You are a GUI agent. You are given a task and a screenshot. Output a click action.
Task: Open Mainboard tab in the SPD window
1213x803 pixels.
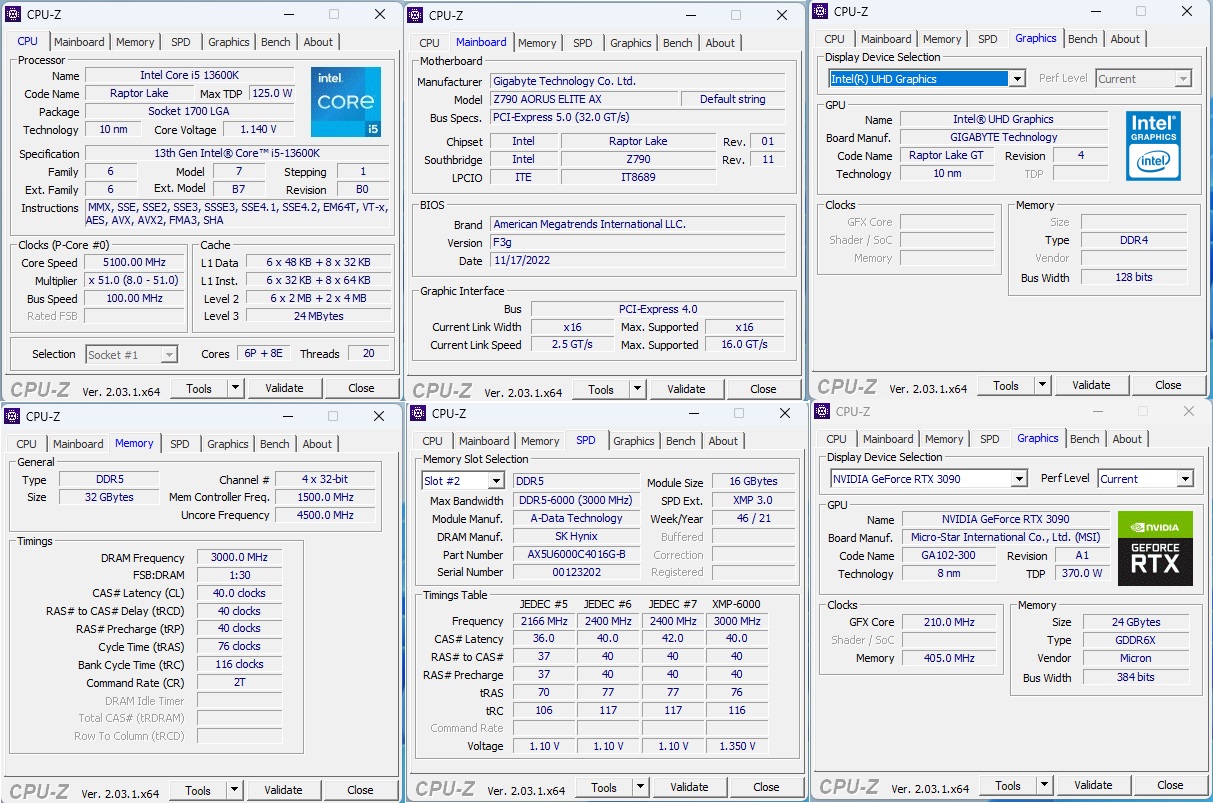484,441
